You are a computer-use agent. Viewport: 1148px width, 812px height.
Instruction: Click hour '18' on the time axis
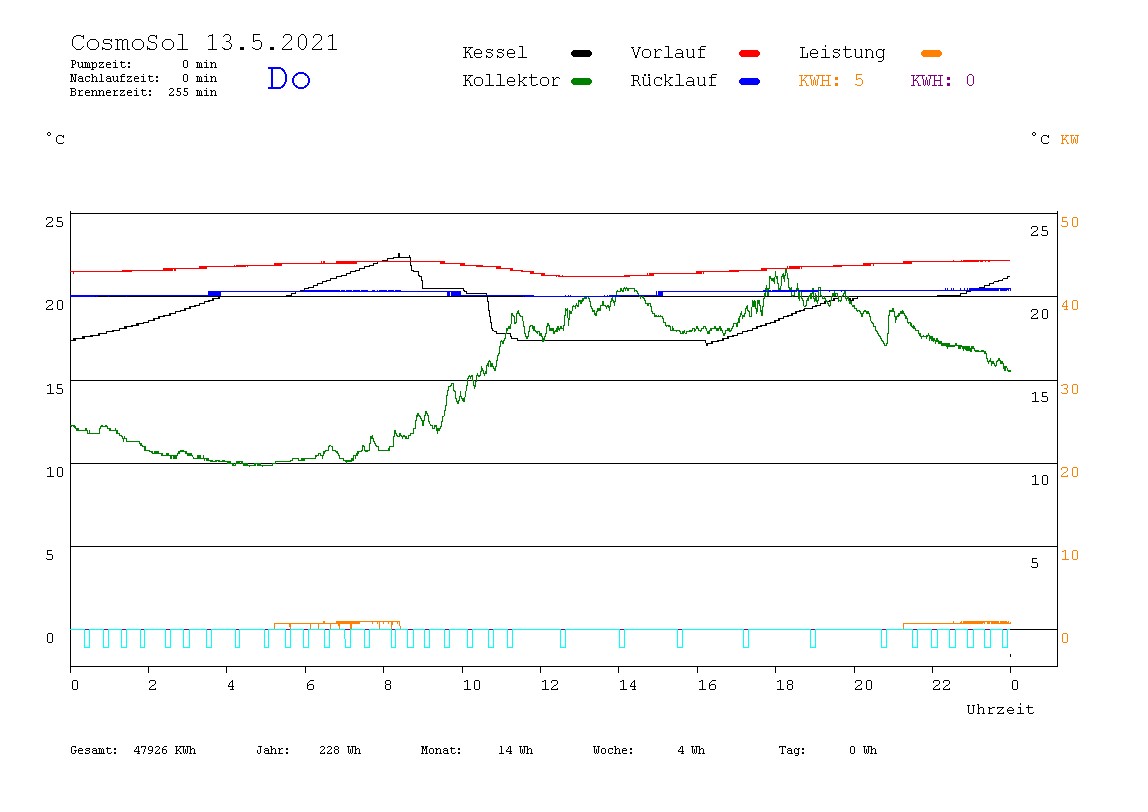785,685
